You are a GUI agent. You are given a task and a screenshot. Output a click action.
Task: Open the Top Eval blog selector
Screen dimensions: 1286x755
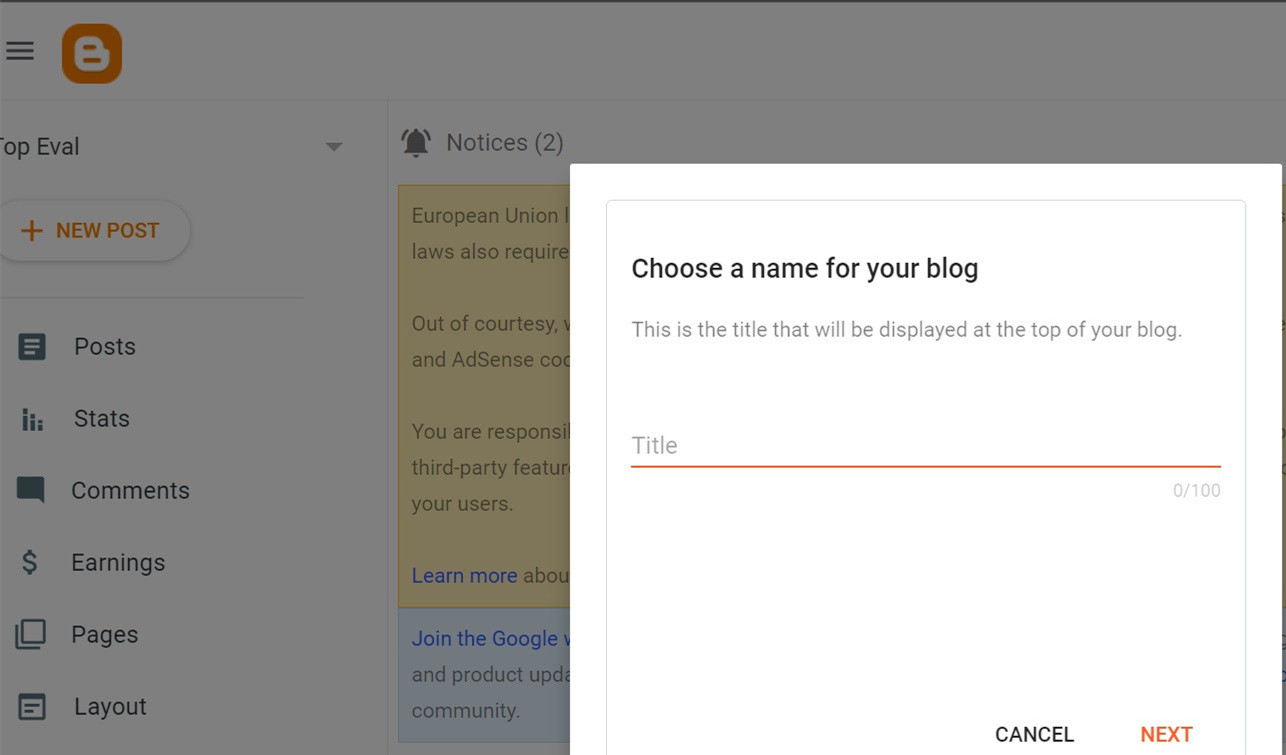[168, 147]
